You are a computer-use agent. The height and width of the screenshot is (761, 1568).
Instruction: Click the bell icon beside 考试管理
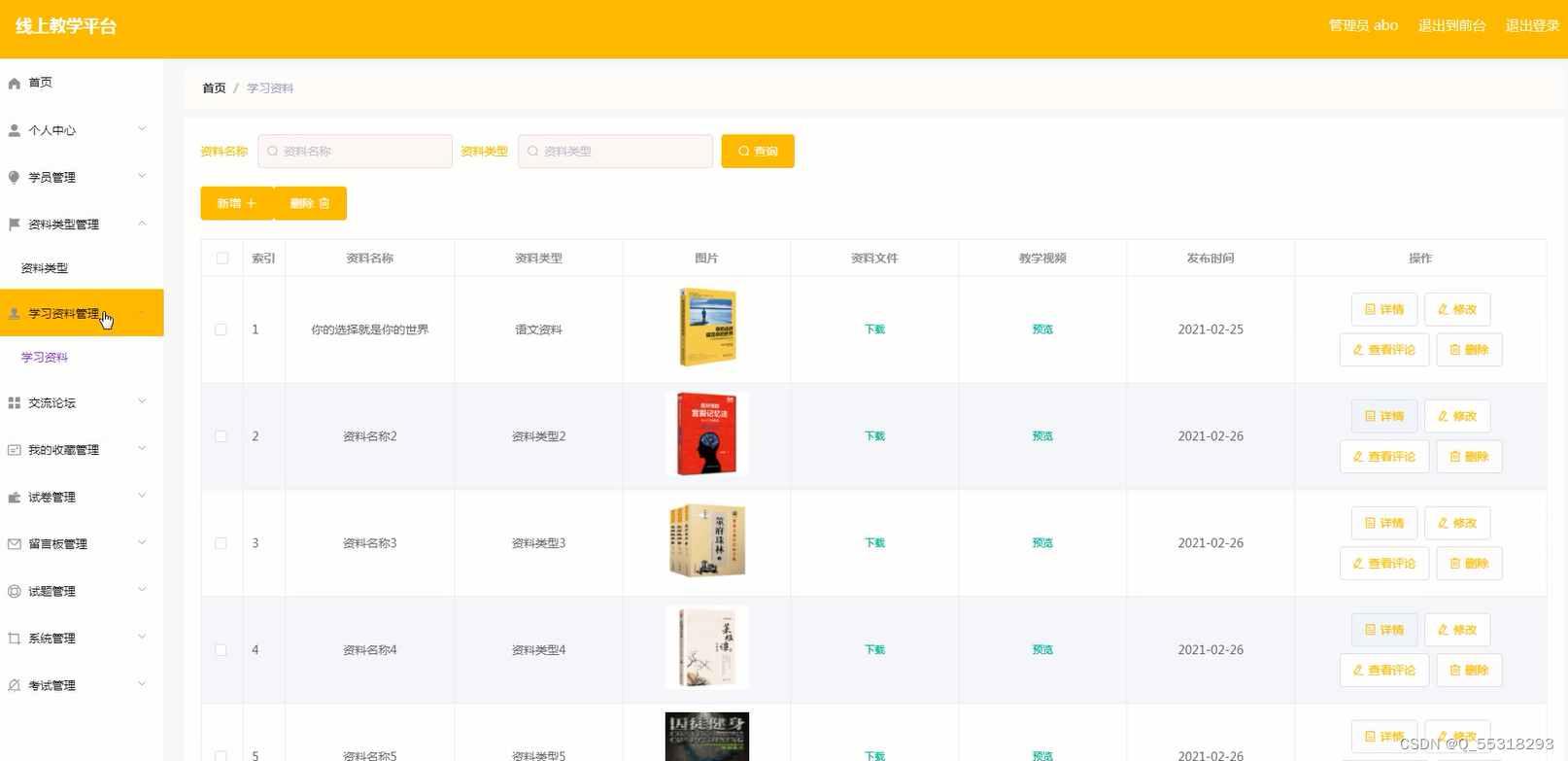[x=15, y=685]
